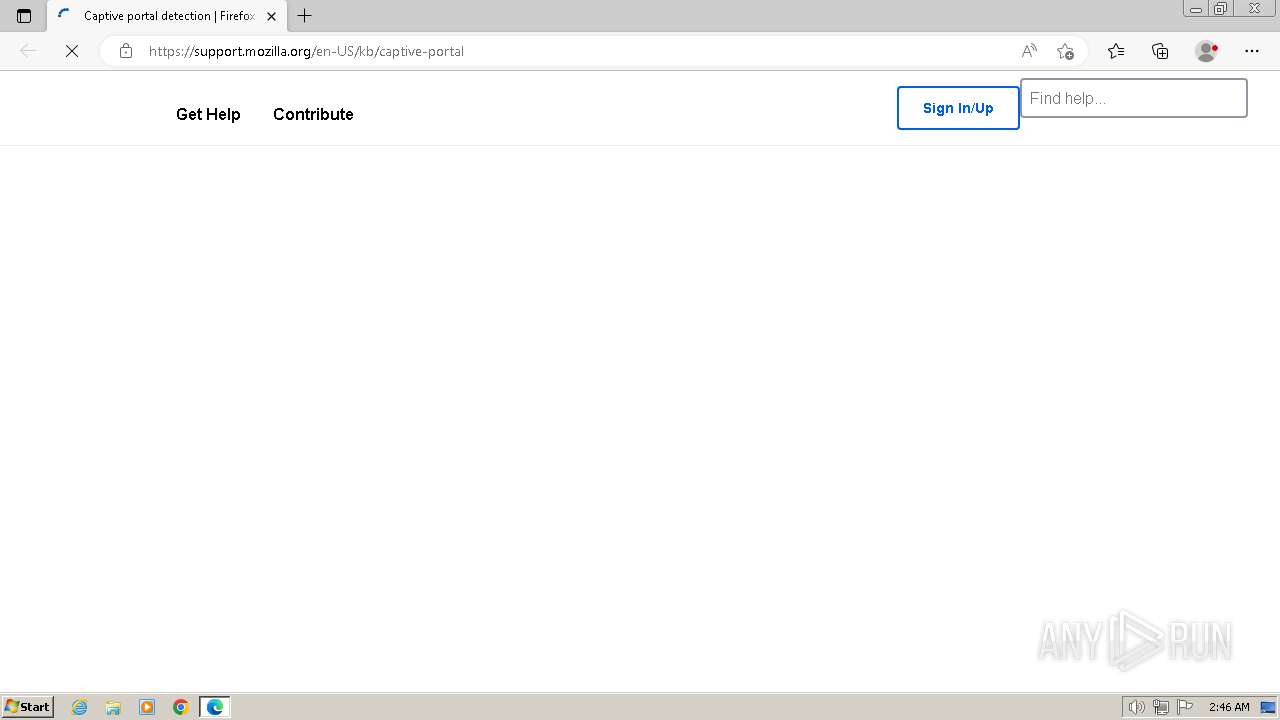
Task: Click the Sign In/Up button
Action: (x=958, y=108)
